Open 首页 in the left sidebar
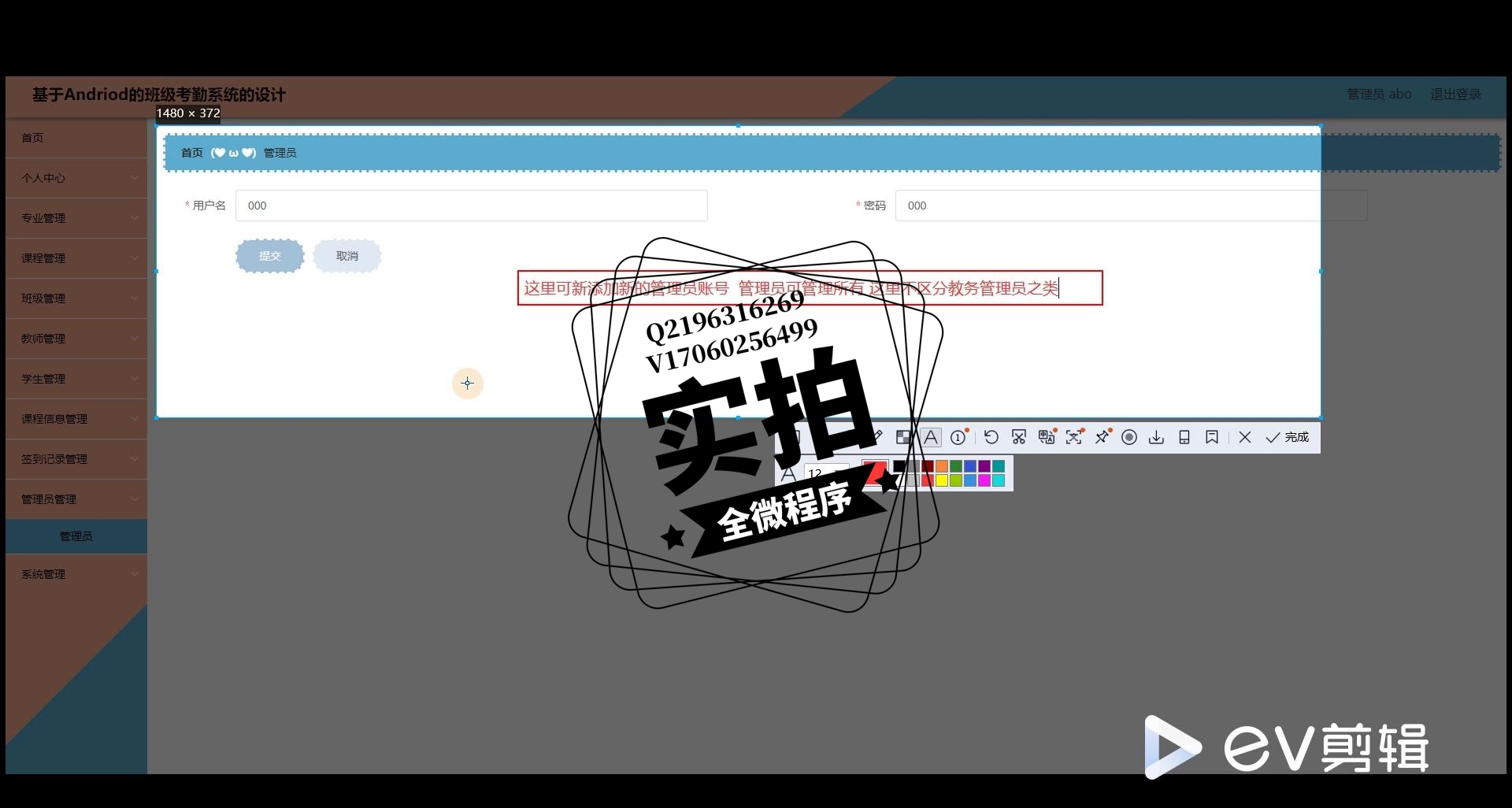 [76, 138]
